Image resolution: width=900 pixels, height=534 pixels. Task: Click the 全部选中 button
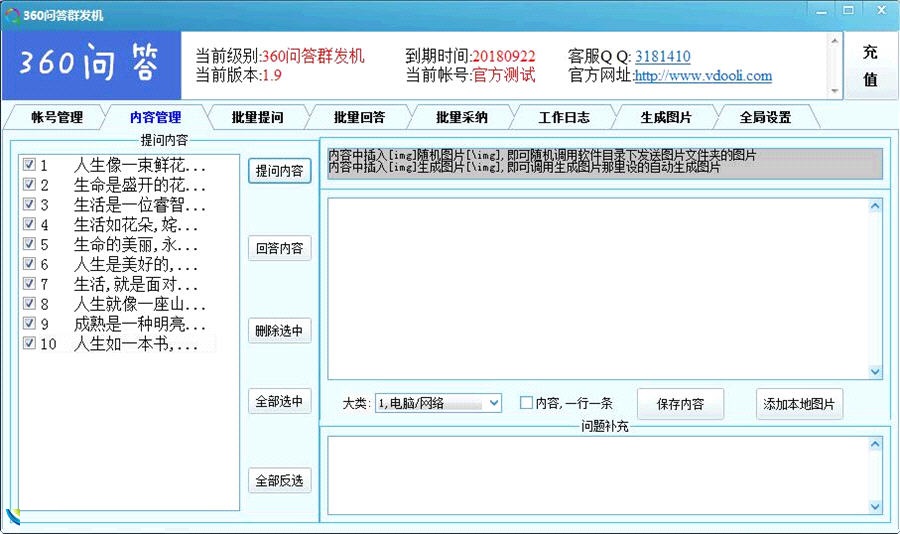pyautogui.click(x=280, y=401)
